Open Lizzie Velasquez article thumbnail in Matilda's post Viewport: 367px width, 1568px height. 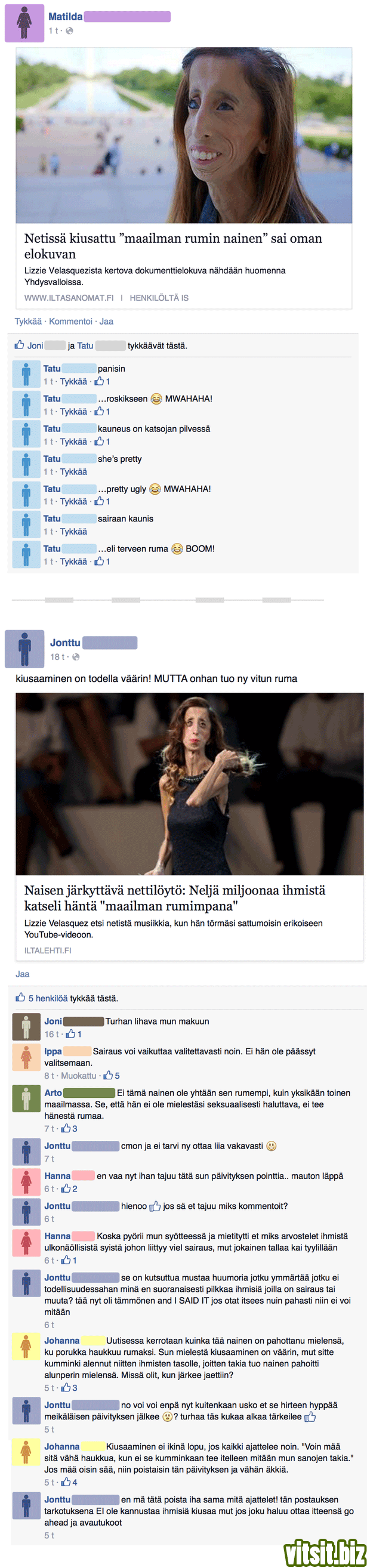click(184, 135)
